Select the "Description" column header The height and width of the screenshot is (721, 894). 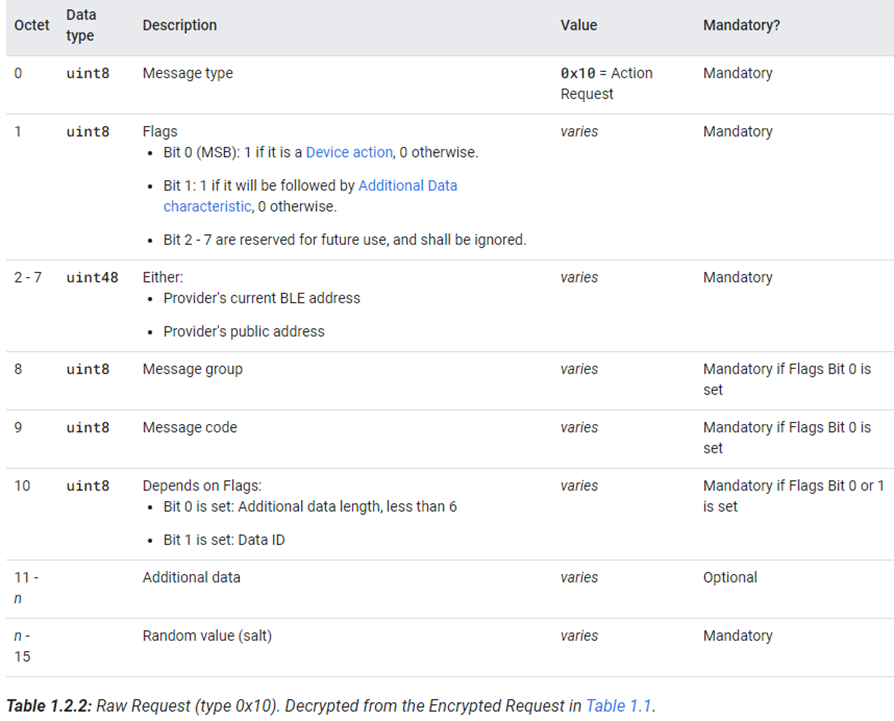coord(179,25)
